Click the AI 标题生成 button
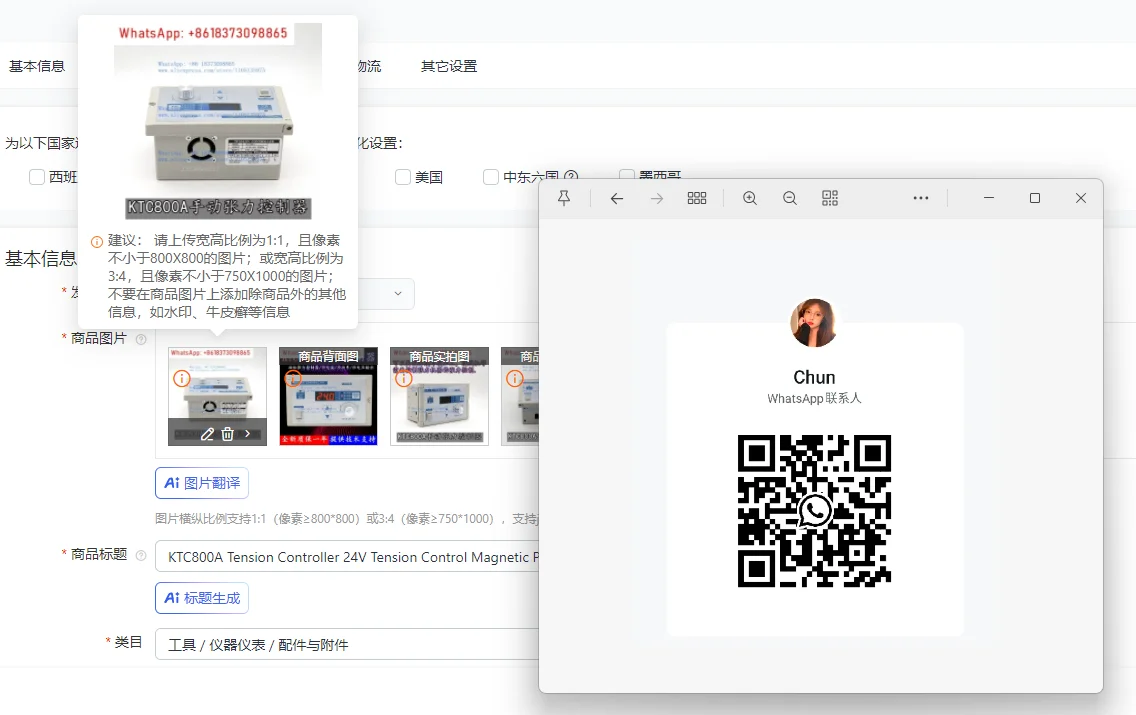 [202, 598]
